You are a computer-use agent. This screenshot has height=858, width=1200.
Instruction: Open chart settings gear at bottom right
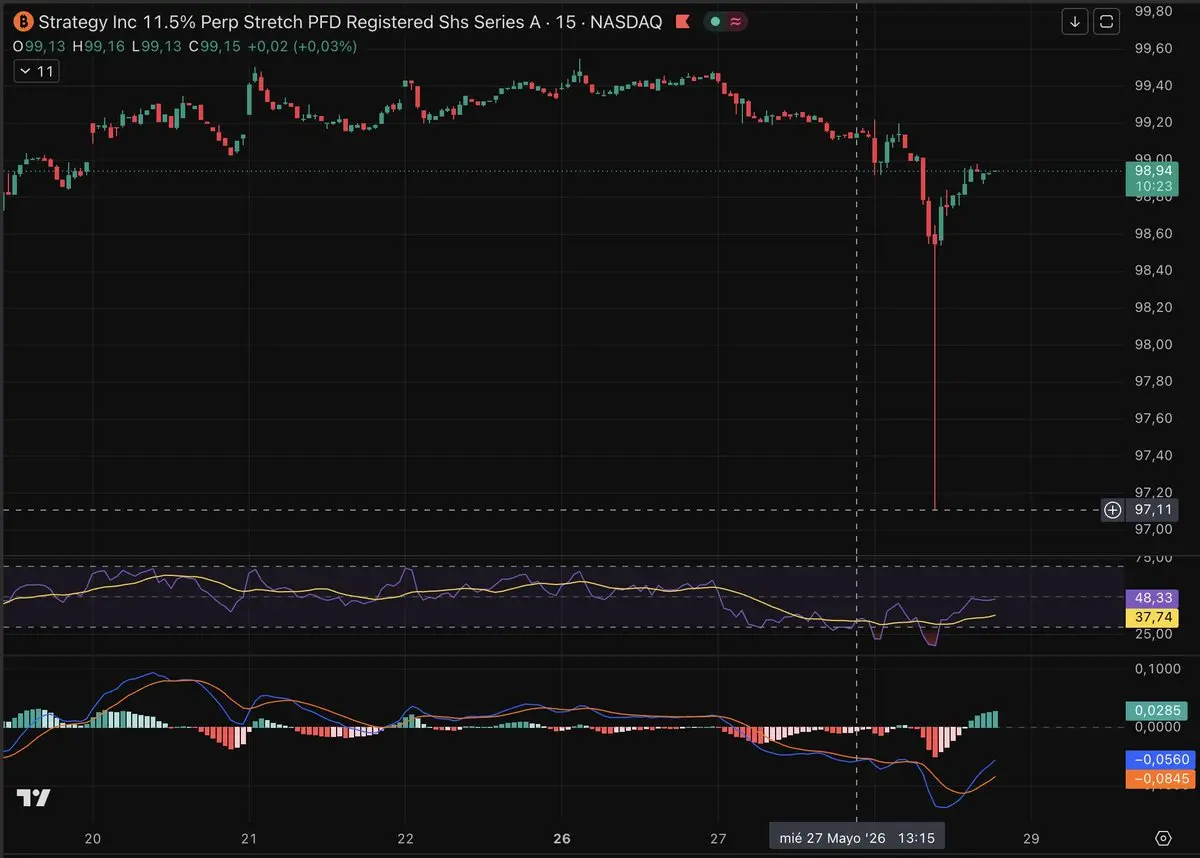tap(1163, 837)
